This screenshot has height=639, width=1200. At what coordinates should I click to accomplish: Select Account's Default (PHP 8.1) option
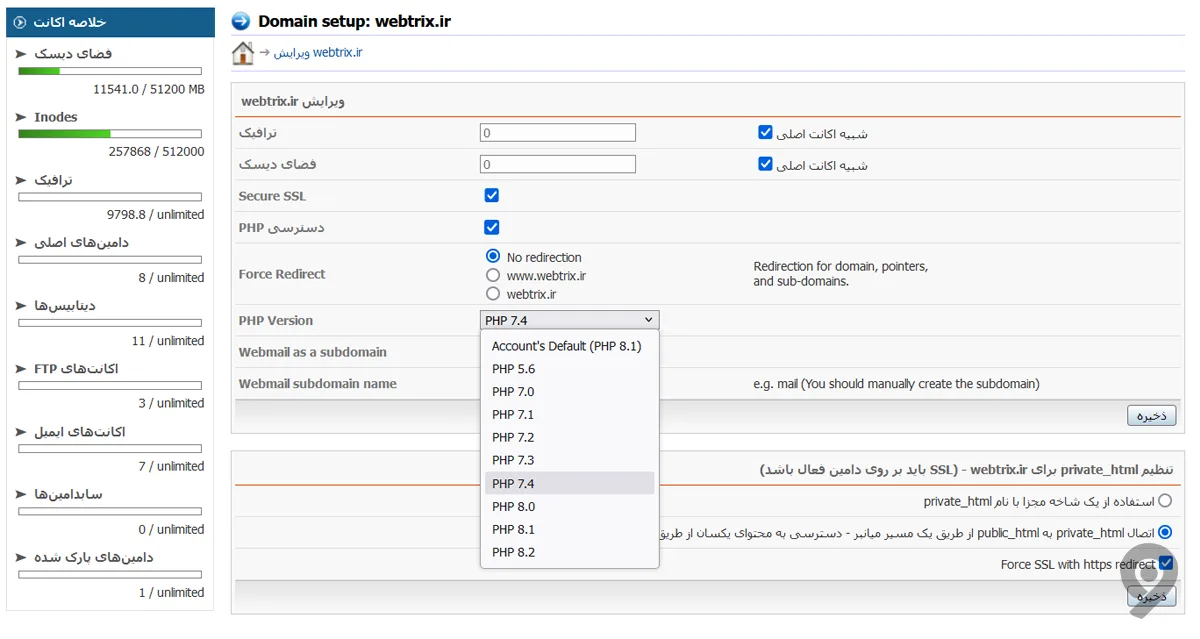(566, 346)
